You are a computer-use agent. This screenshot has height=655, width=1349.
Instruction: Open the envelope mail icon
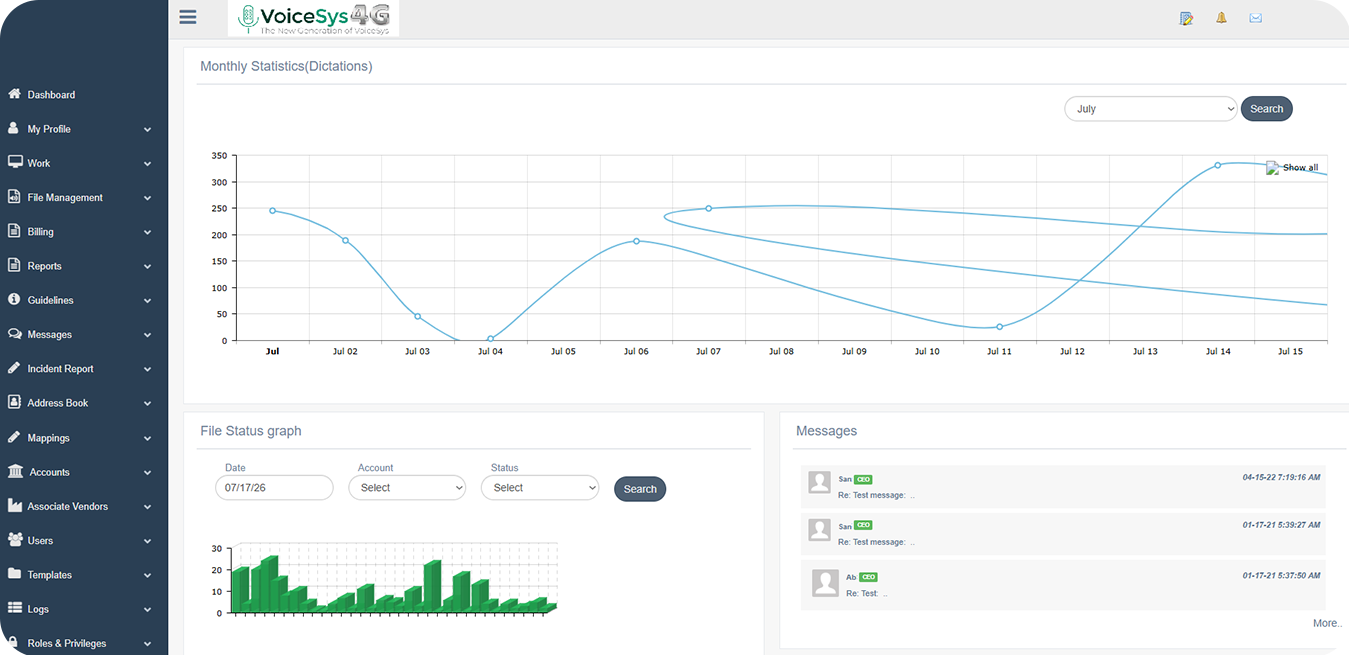1256,18
